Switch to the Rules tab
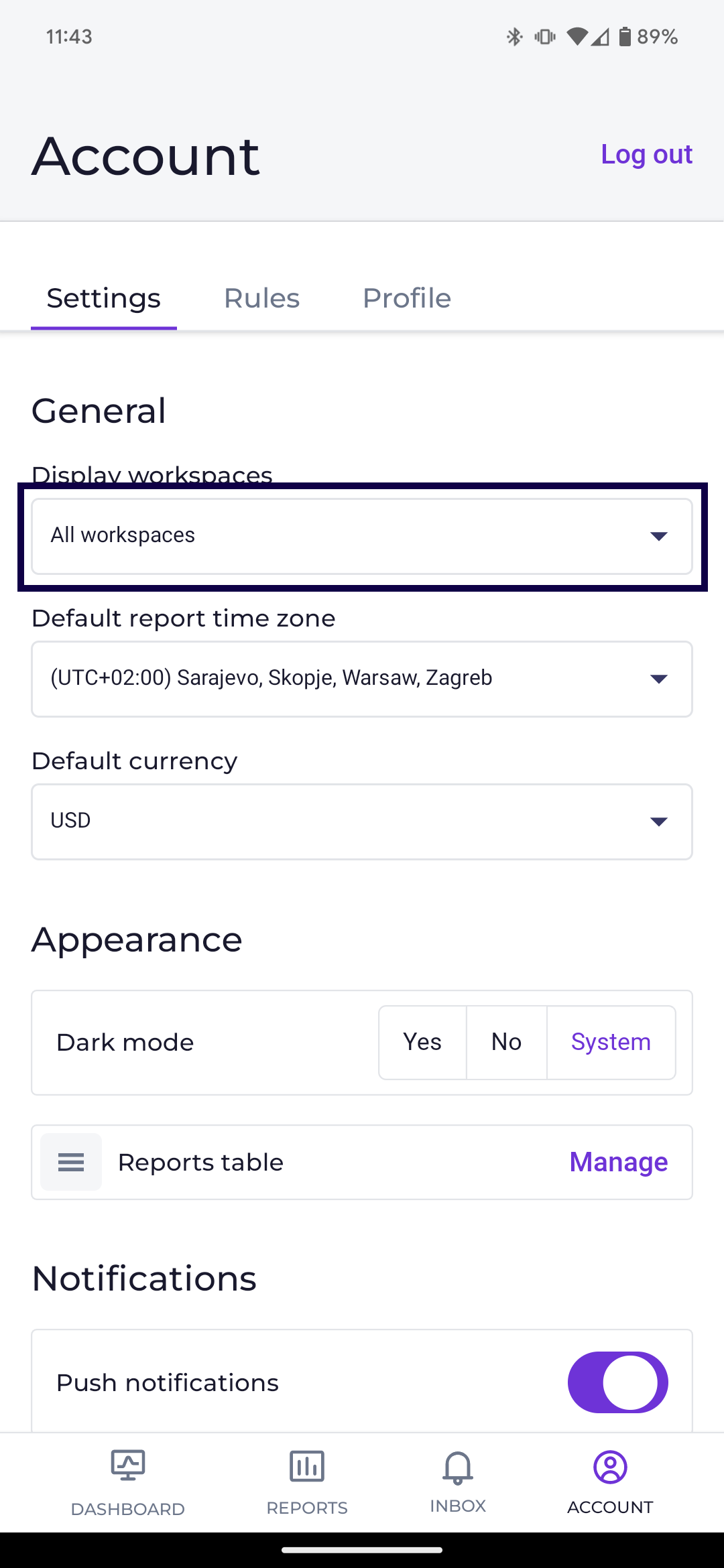 point(261,298)
